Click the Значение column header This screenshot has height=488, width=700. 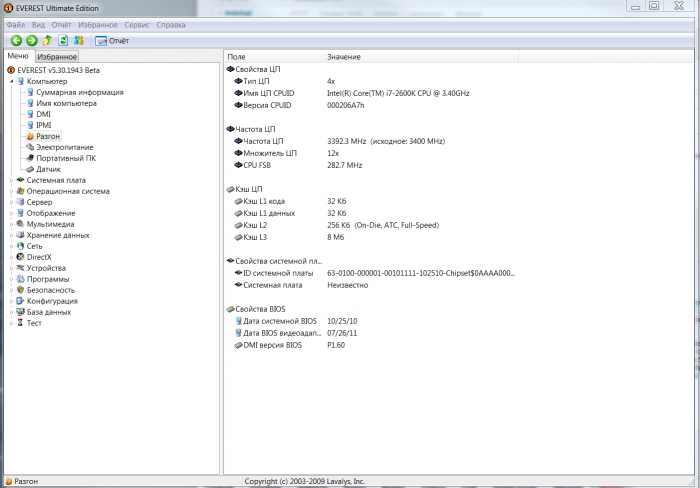click(421, 57)
